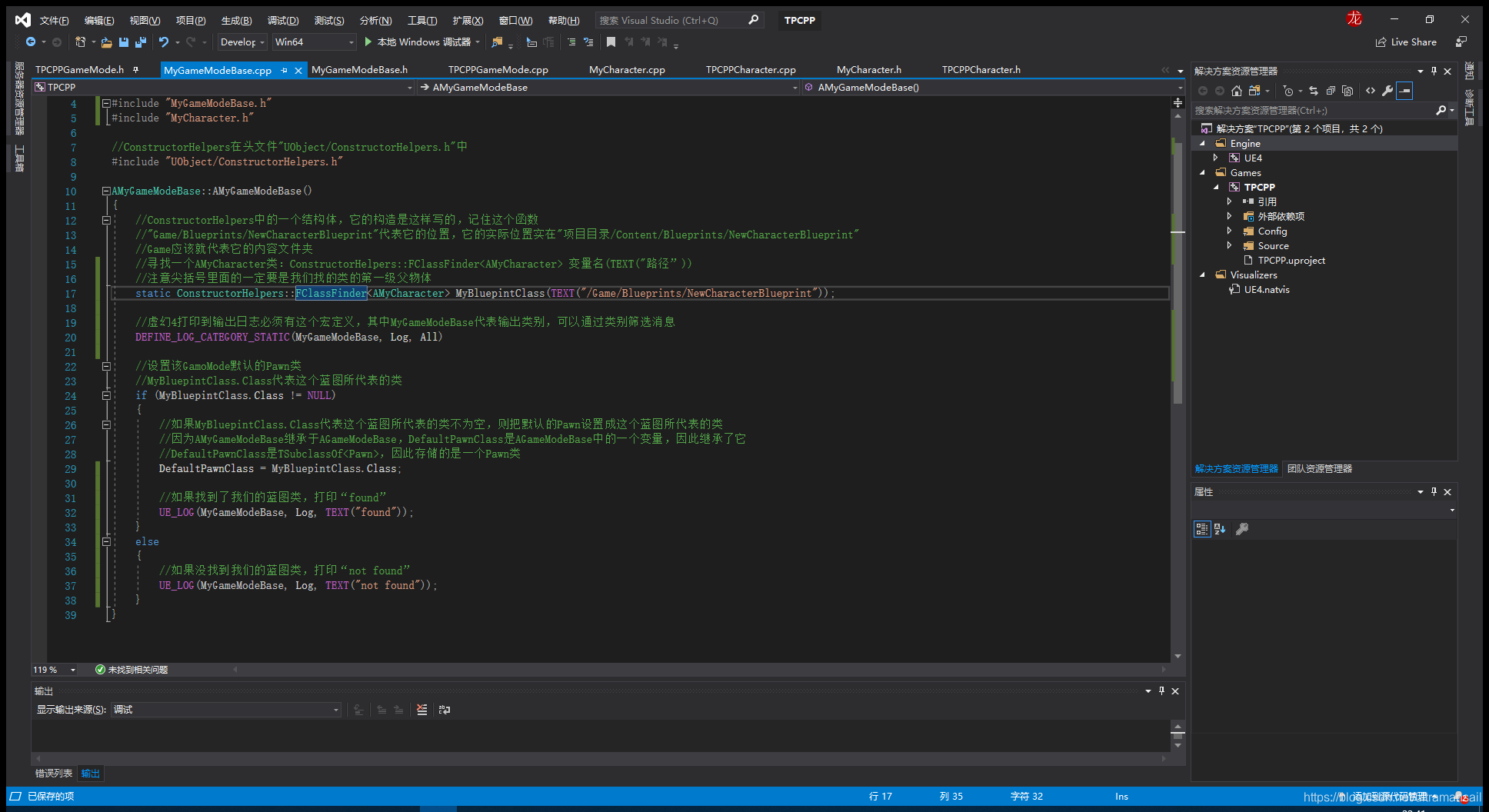Open the 生成(B) menu
The width and height of the screenshot is (1489, 812).
(x=236, y=21)
